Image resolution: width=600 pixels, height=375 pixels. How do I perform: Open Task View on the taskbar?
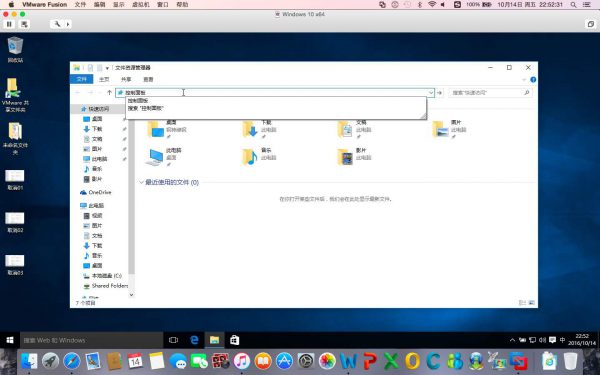(173, 340)
